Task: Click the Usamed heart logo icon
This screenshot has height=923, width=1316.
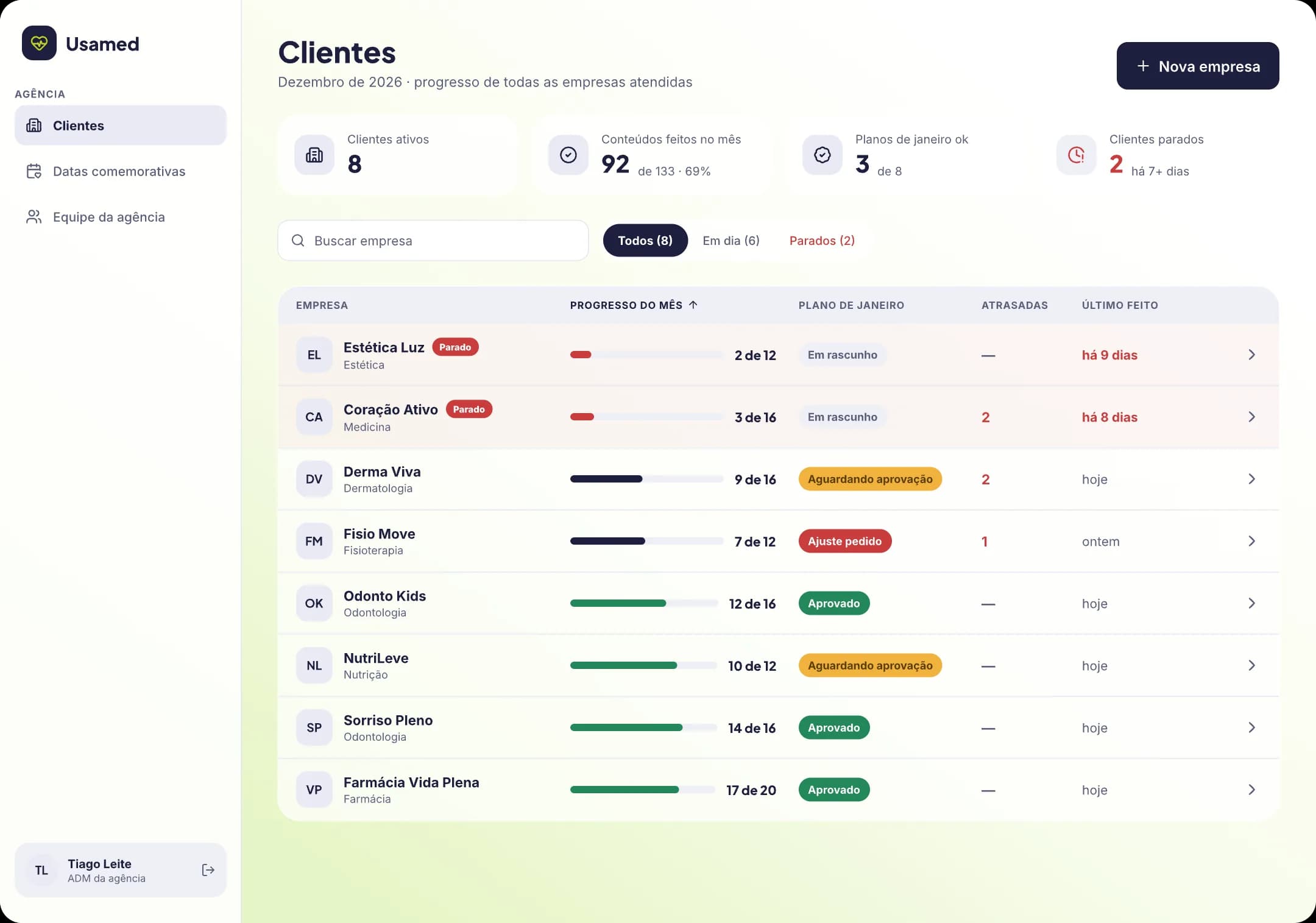Action: pos(39,43)
